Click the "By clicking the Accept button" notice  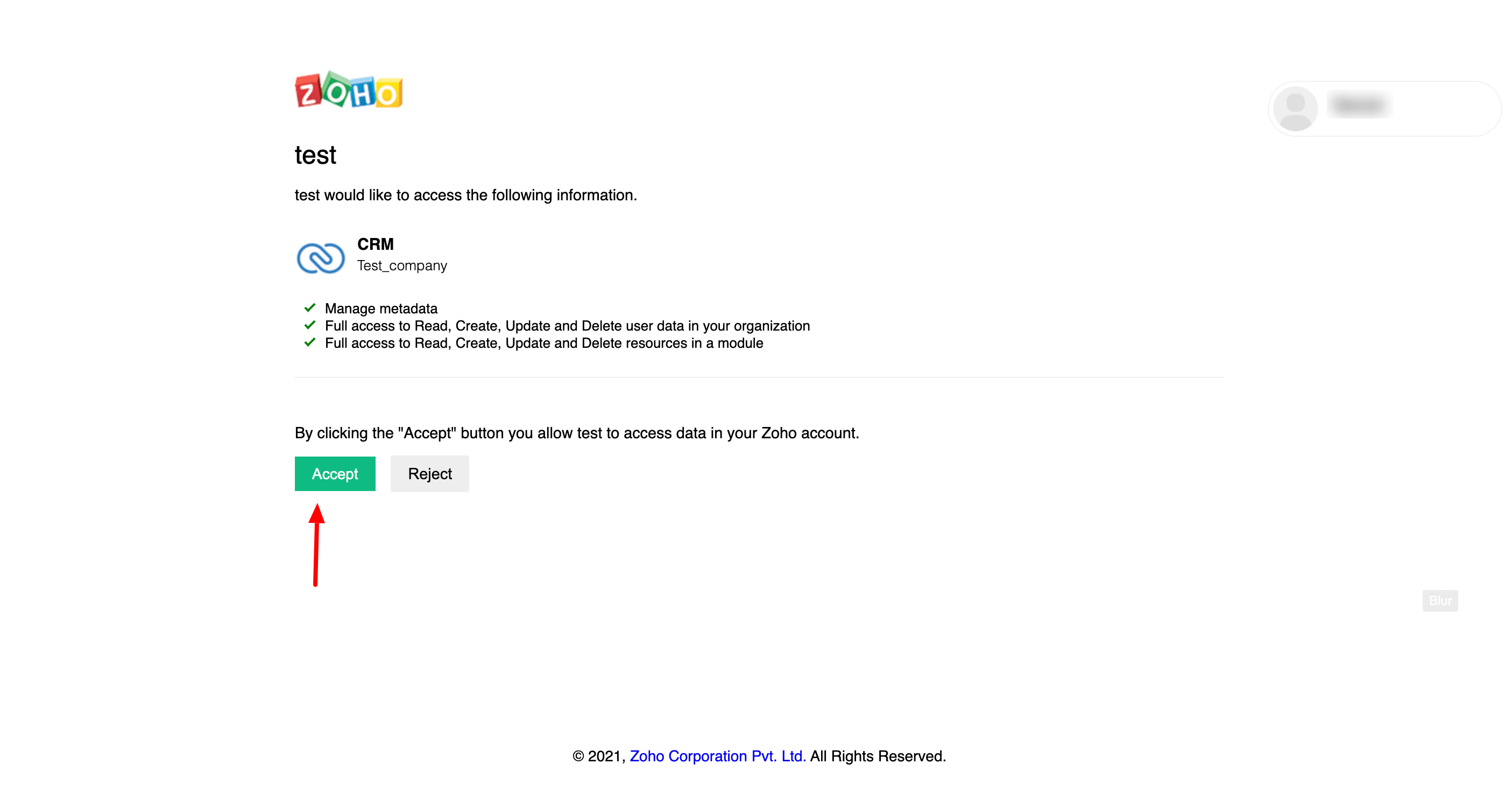[x=576, y=433]
